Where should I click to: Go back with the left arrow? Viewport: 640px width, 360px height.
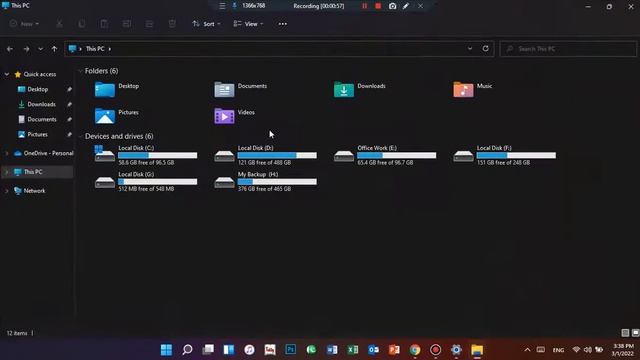(10, 49)
